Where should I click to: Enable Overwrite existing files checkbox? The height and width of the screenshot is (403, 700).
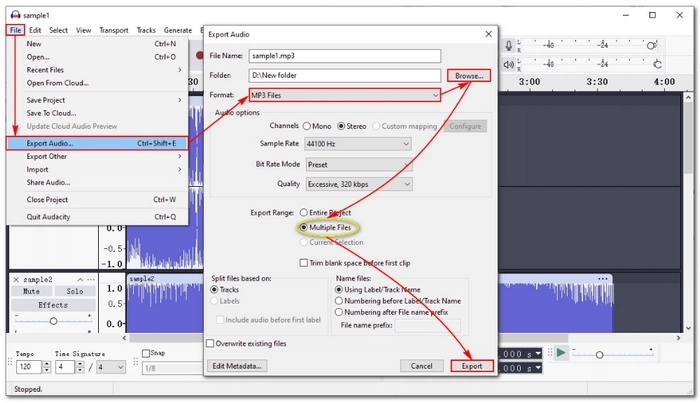(x=246, y=343)
